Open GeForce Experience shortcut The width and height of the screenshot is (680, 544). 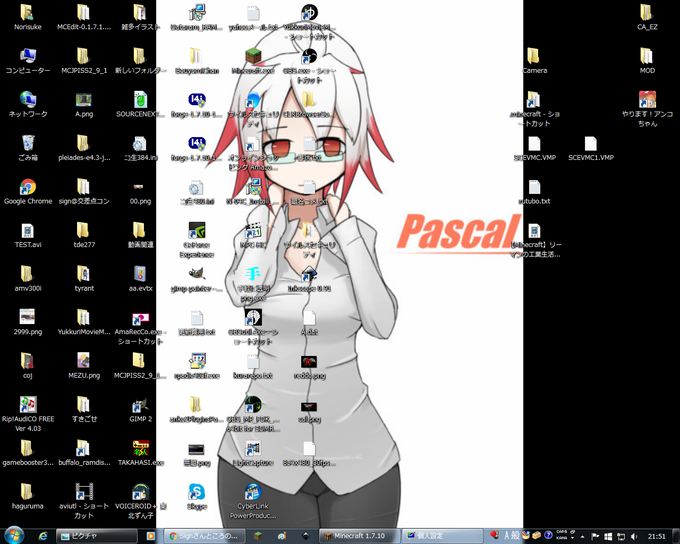196,240
